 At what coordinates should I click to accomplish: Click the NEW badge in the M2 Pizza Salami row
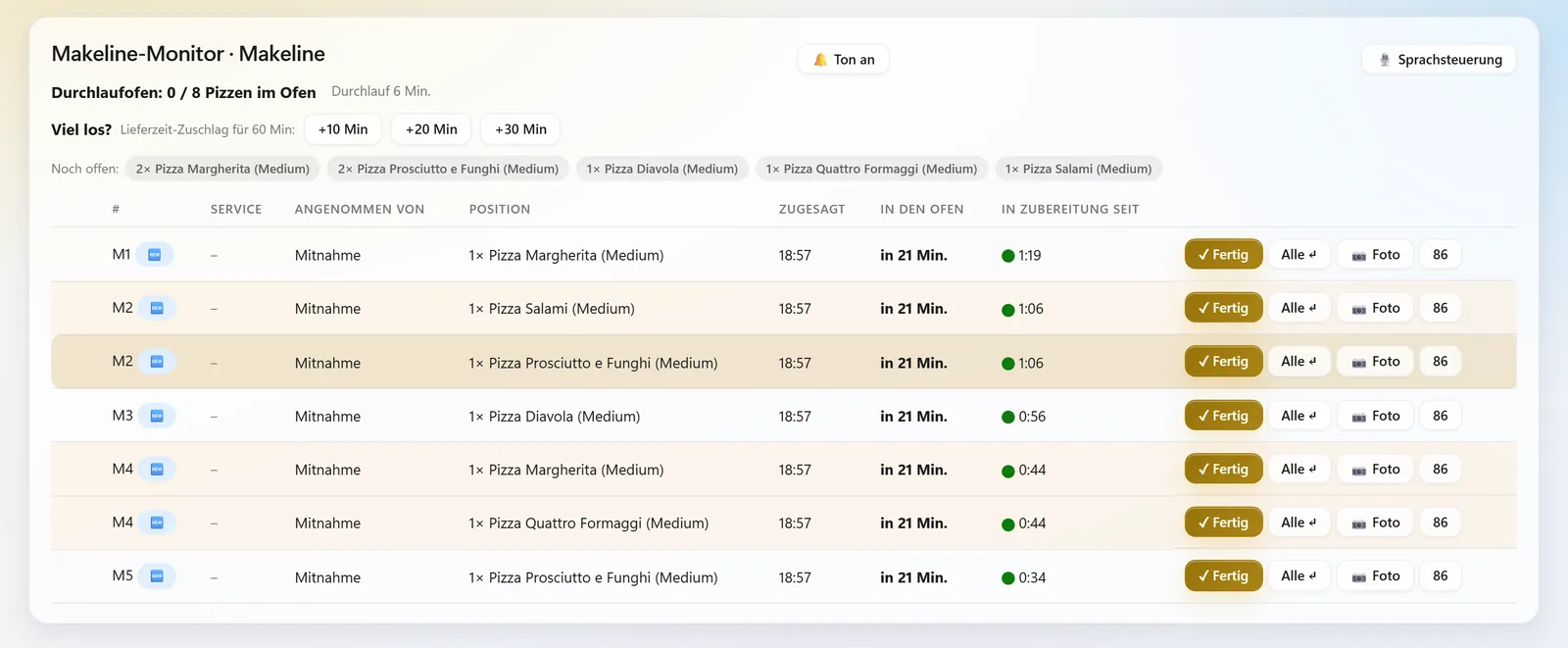tap(157, 308)
